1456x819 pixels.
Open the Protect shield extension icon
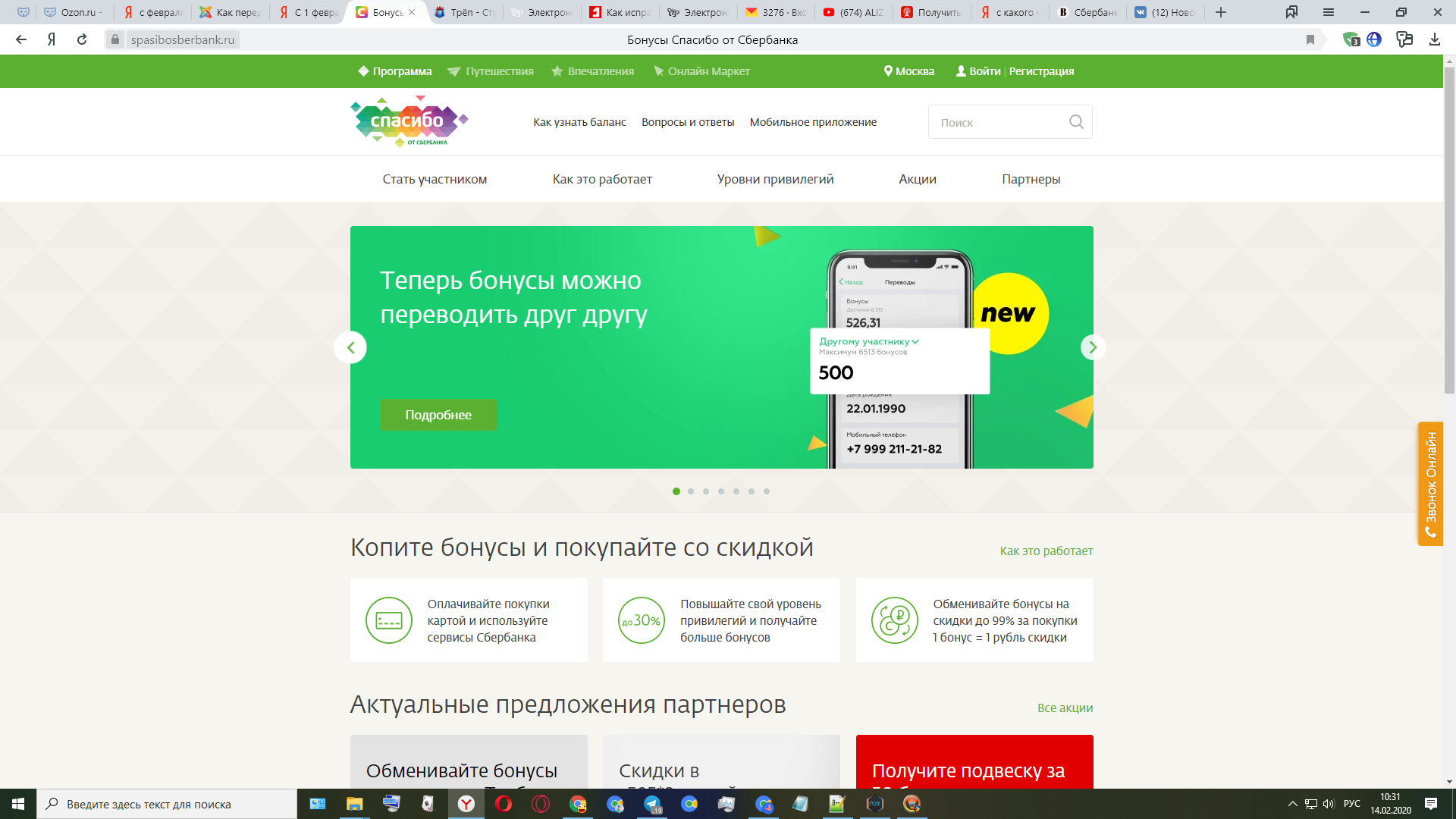pos(1351,39)
